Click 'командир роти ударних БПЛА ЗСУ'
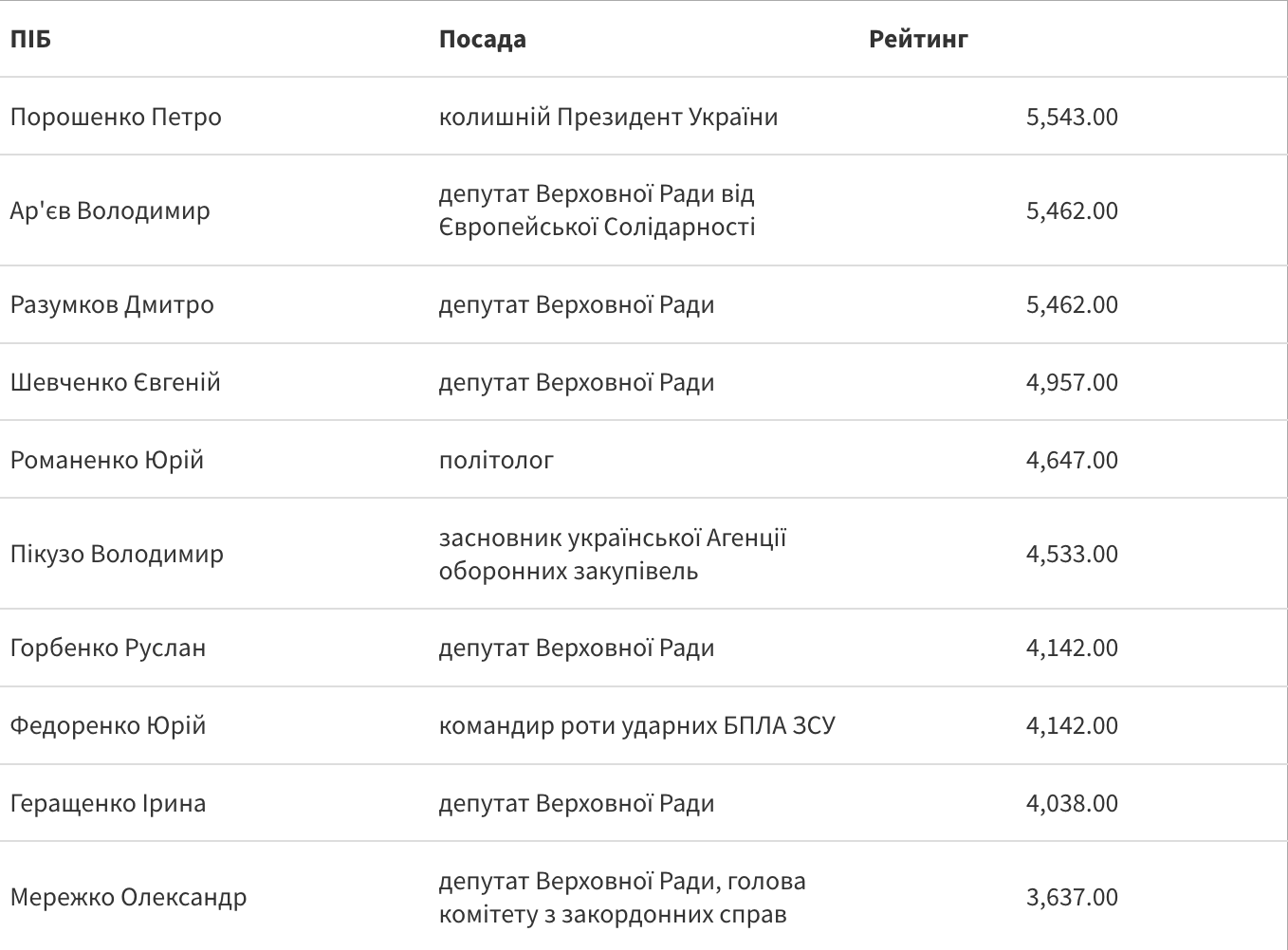 [636, 725]
